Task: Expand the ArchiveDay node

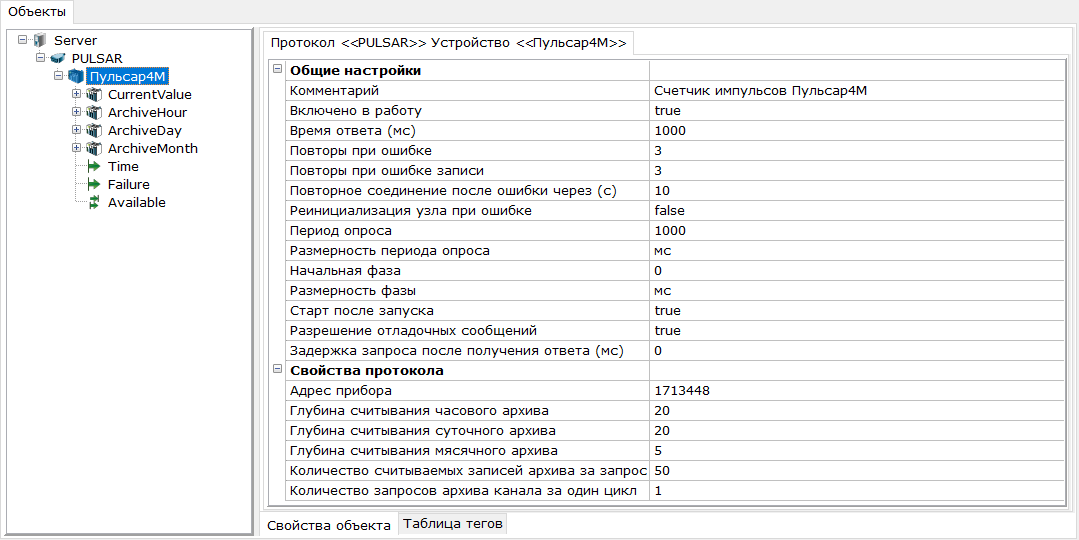Action: [x=76, y=129]
